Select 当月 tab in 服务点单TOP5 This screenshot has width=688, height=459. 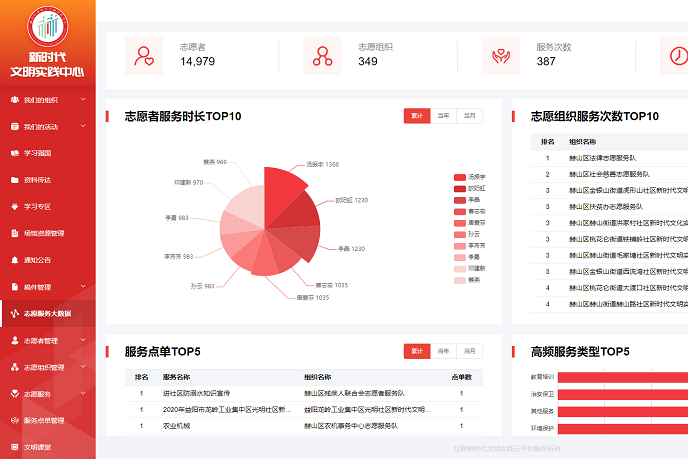pos(469,351)
